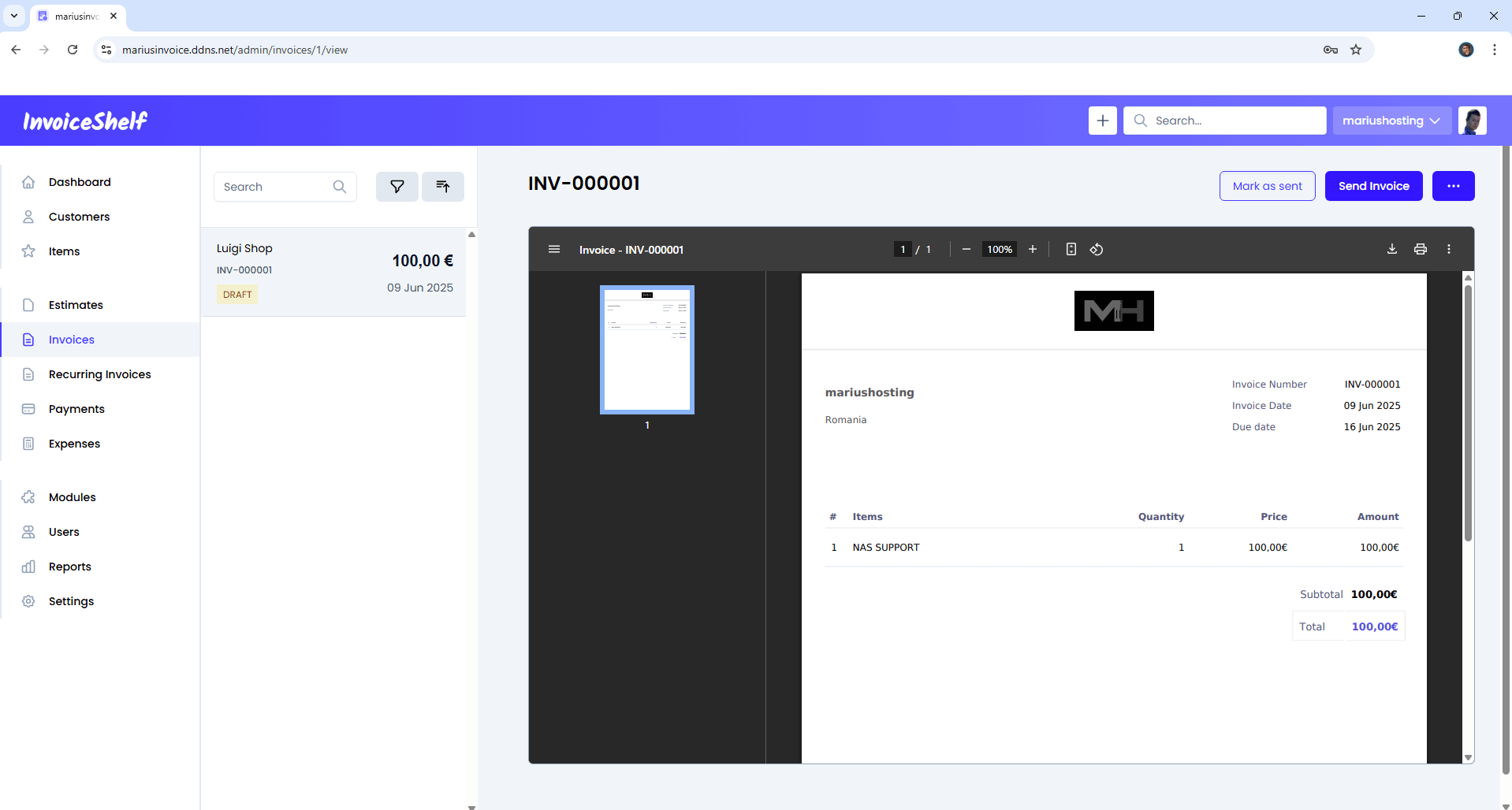
Task: Click the INV-000001 page heading
Action: pos(584,184)
